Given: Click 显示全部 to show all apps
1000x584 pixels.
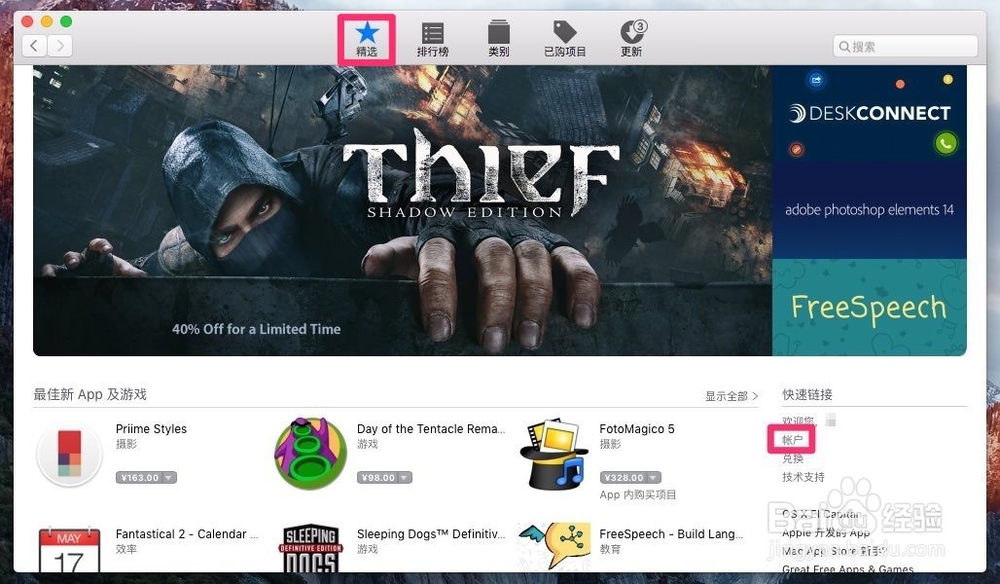Looking at the screenshot, I should (732, 396).
